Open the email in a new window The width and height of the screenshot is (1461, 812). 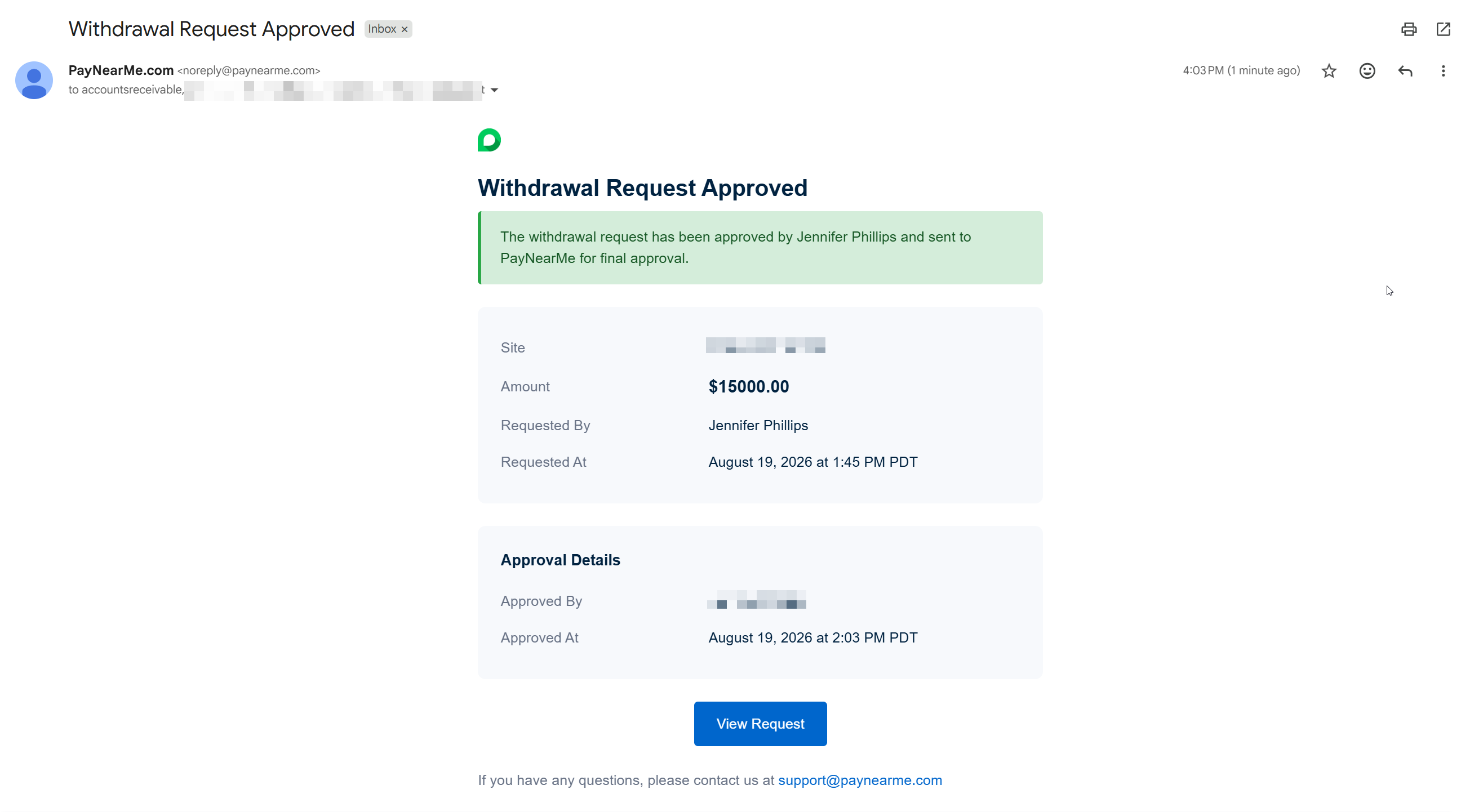point(1443,29)
